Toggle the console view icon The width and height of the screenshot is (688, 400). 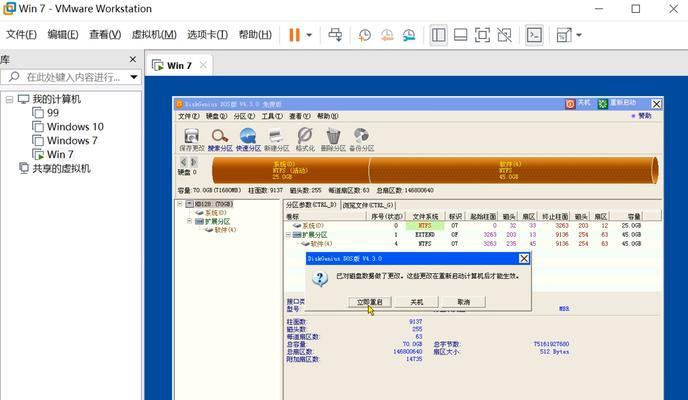click(x=534, y=35)
